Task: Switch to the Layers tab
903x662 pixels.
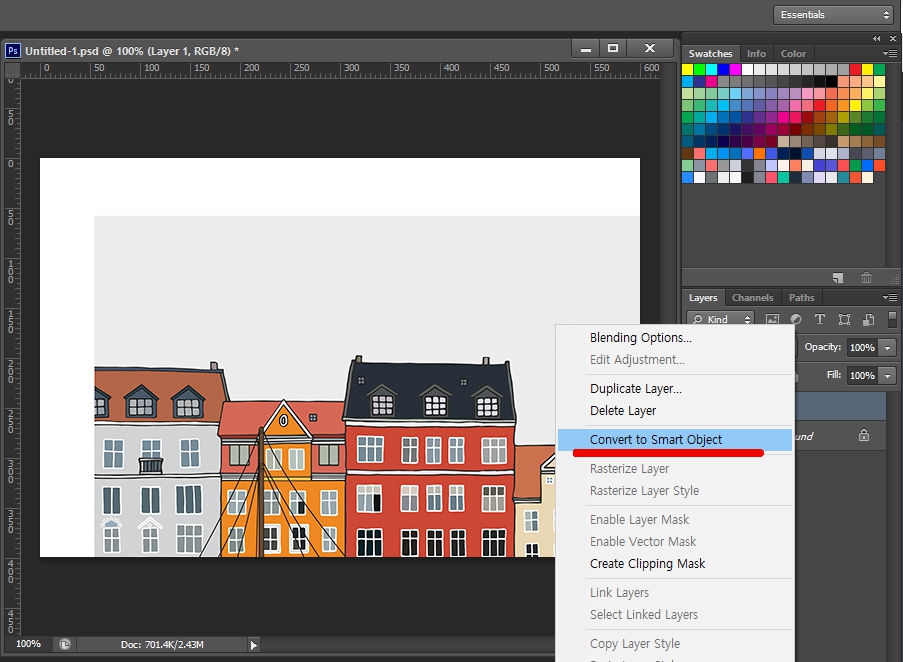Action: (x=703, y=298)
